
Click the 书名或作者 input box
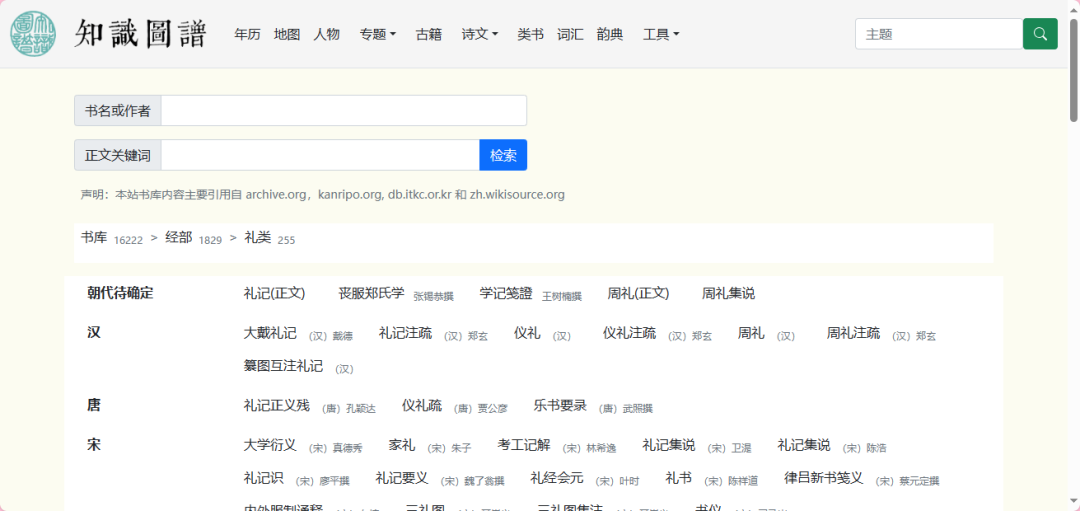344,110
